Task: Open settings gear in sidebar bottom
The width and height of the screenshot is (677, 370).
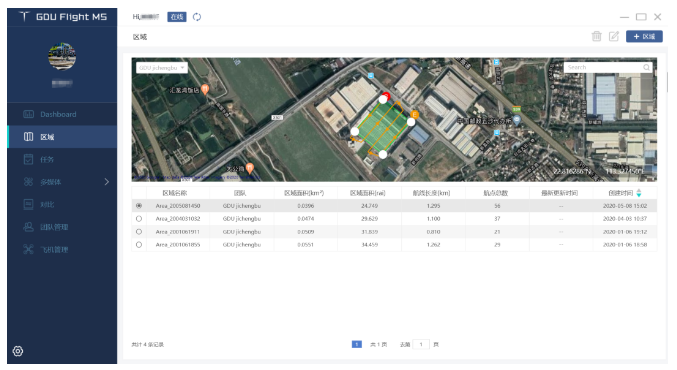Action: click(x=18, y=351)
